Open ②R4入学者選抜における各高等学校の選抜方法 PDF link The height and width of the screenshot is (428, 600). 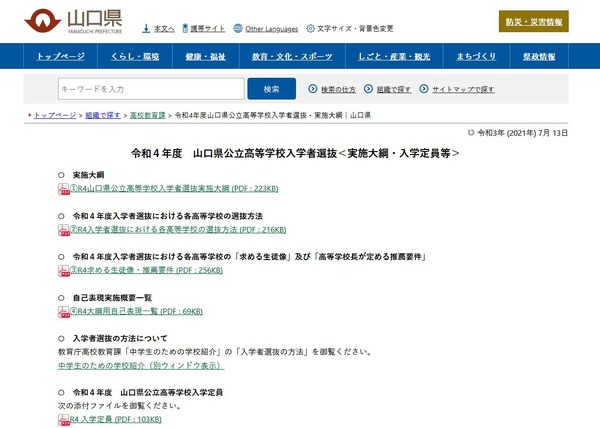tap(178, 229)
